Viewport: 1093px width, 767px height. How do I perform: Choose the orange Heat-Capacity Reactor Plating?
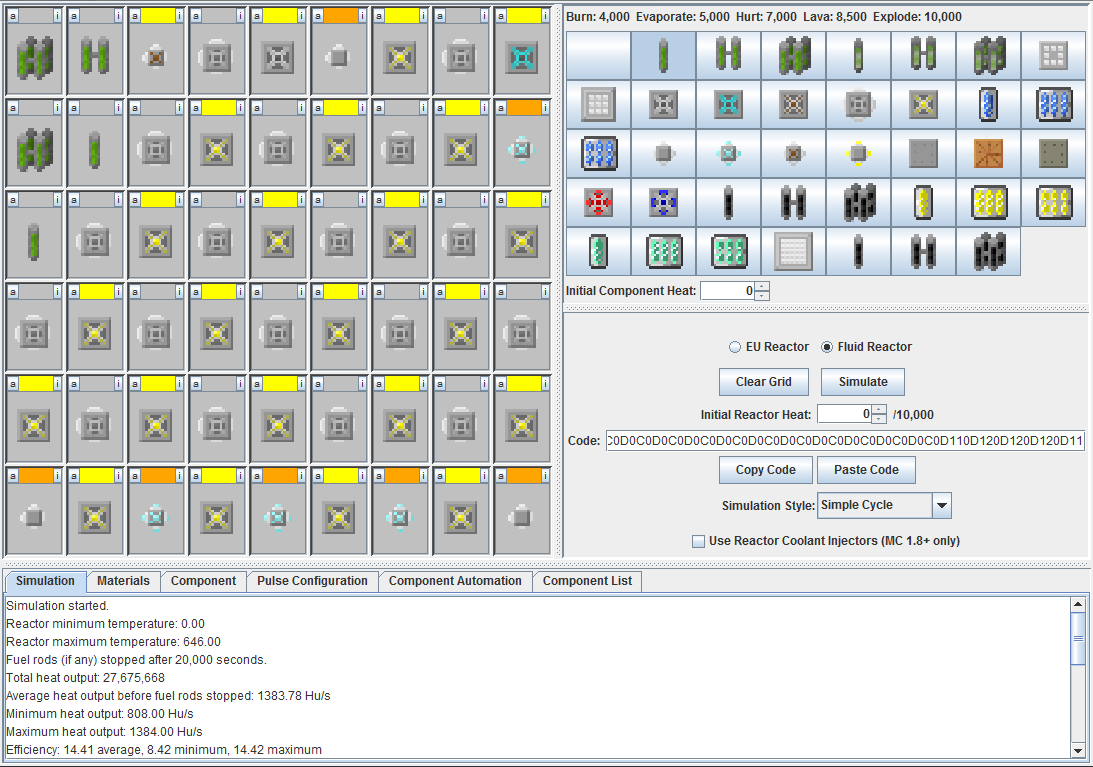tap(988, 153)
